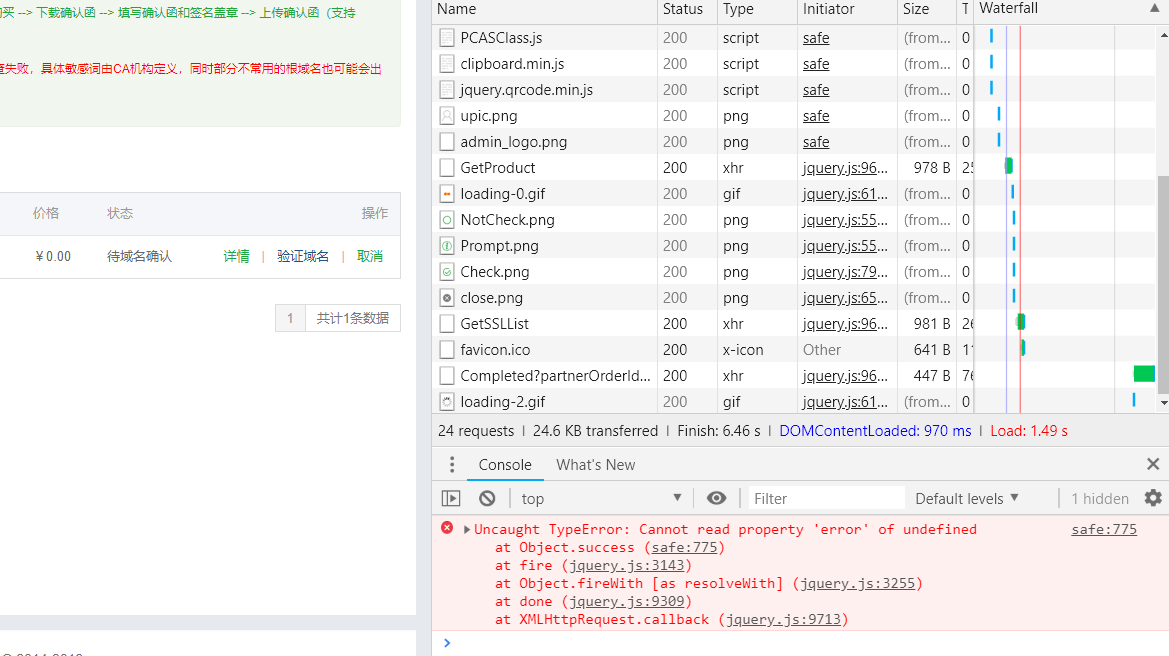Click the red error icon in console
Screen dimensions: 1169x656
(447, 528)
